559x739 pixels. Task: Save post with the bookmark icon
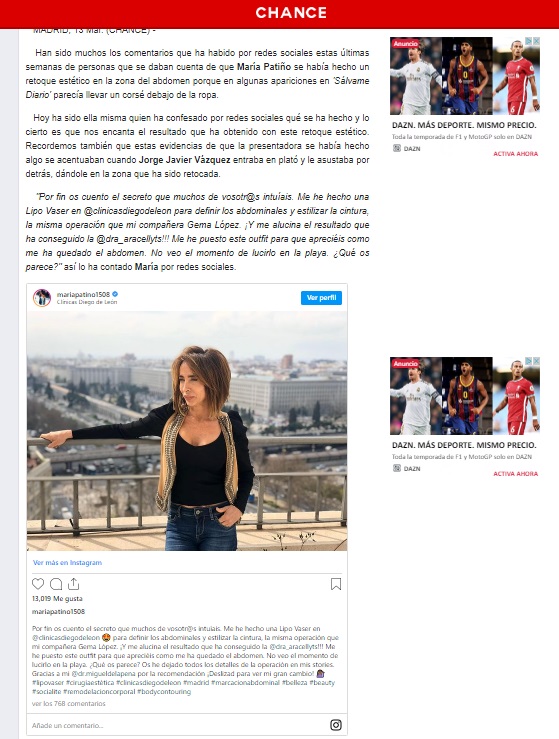tap(336, 584)
